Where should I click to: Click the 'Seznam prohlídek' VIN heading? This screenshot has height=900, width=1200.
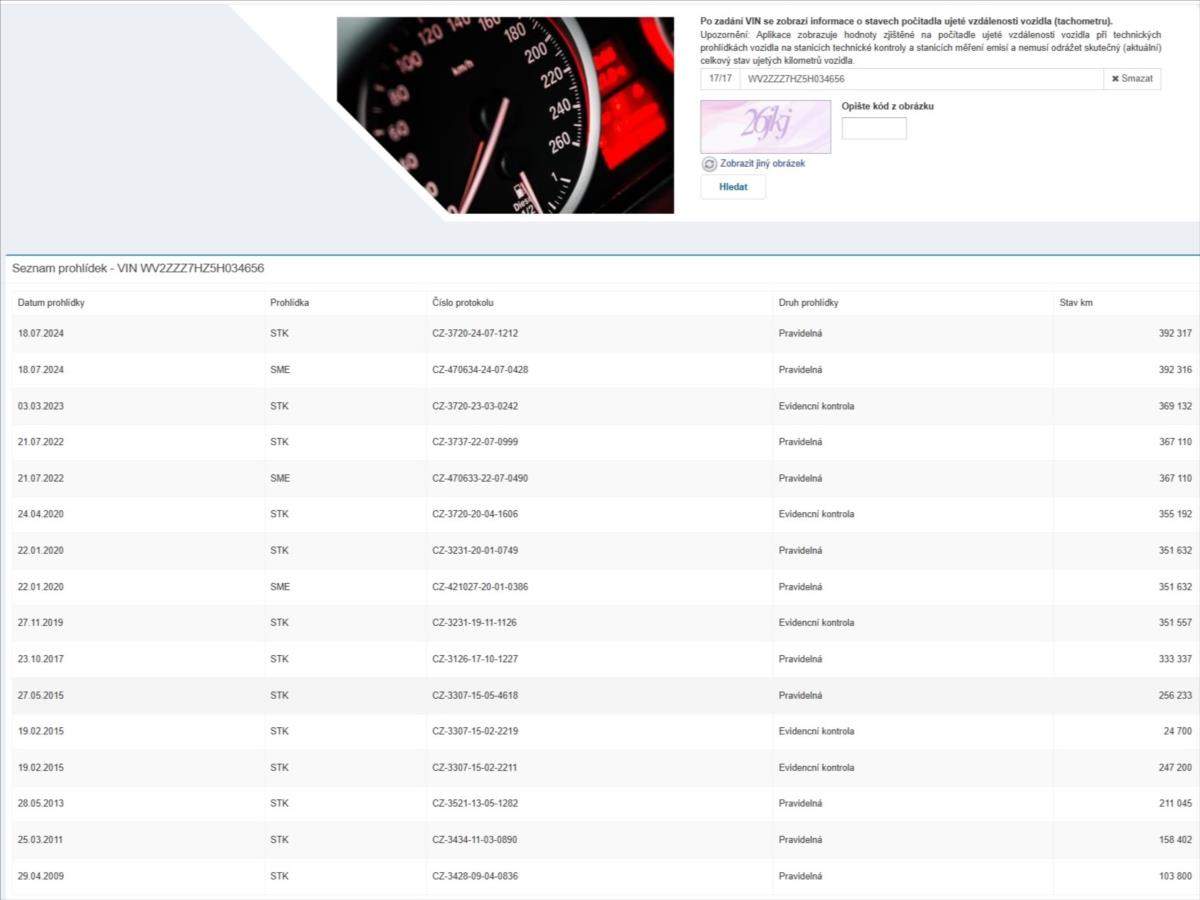pos(138,269)
